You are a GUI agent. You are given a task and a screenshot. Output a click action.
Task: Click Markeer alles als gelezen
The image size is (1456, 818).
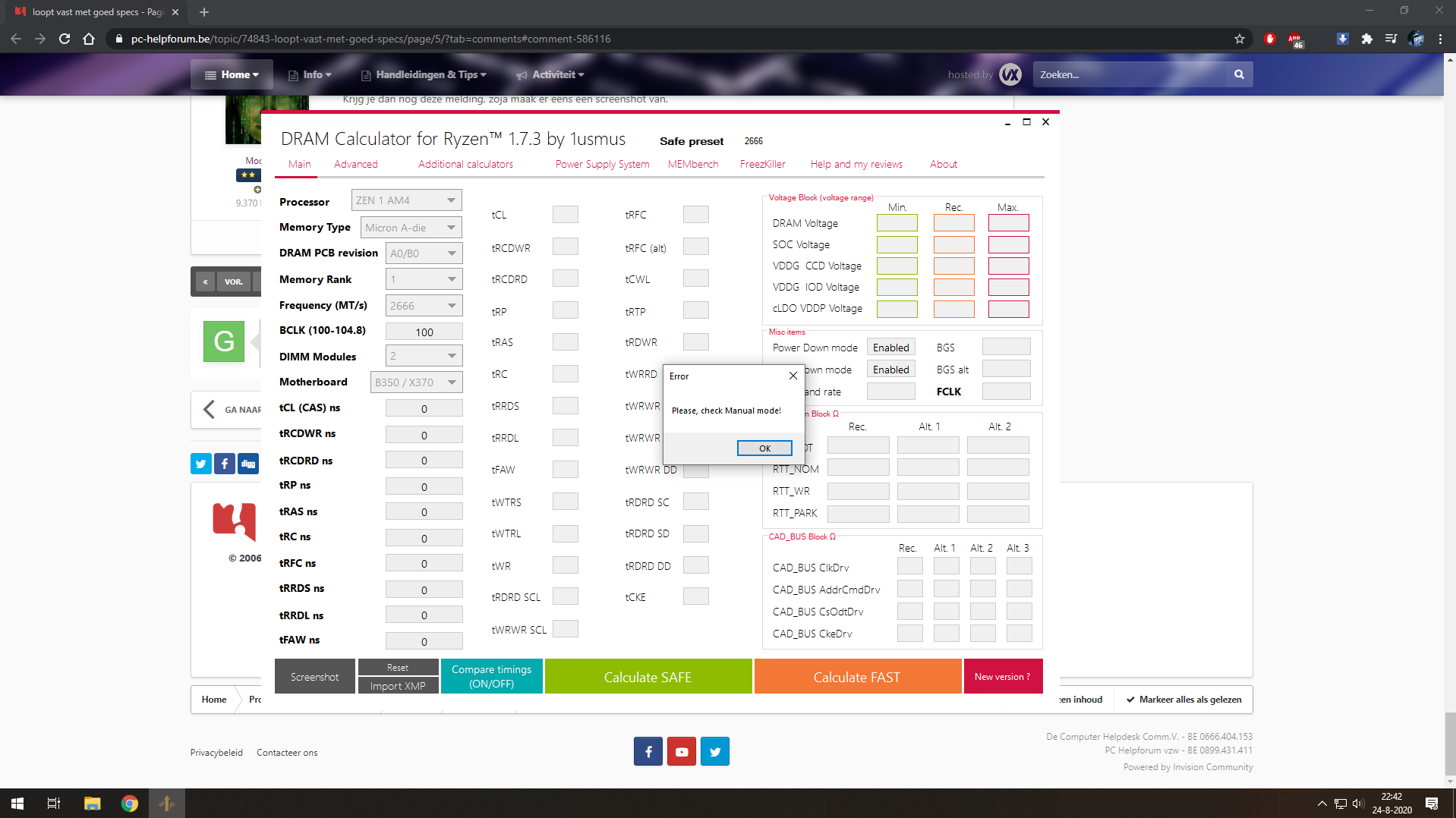click(x=1183, y=700)
